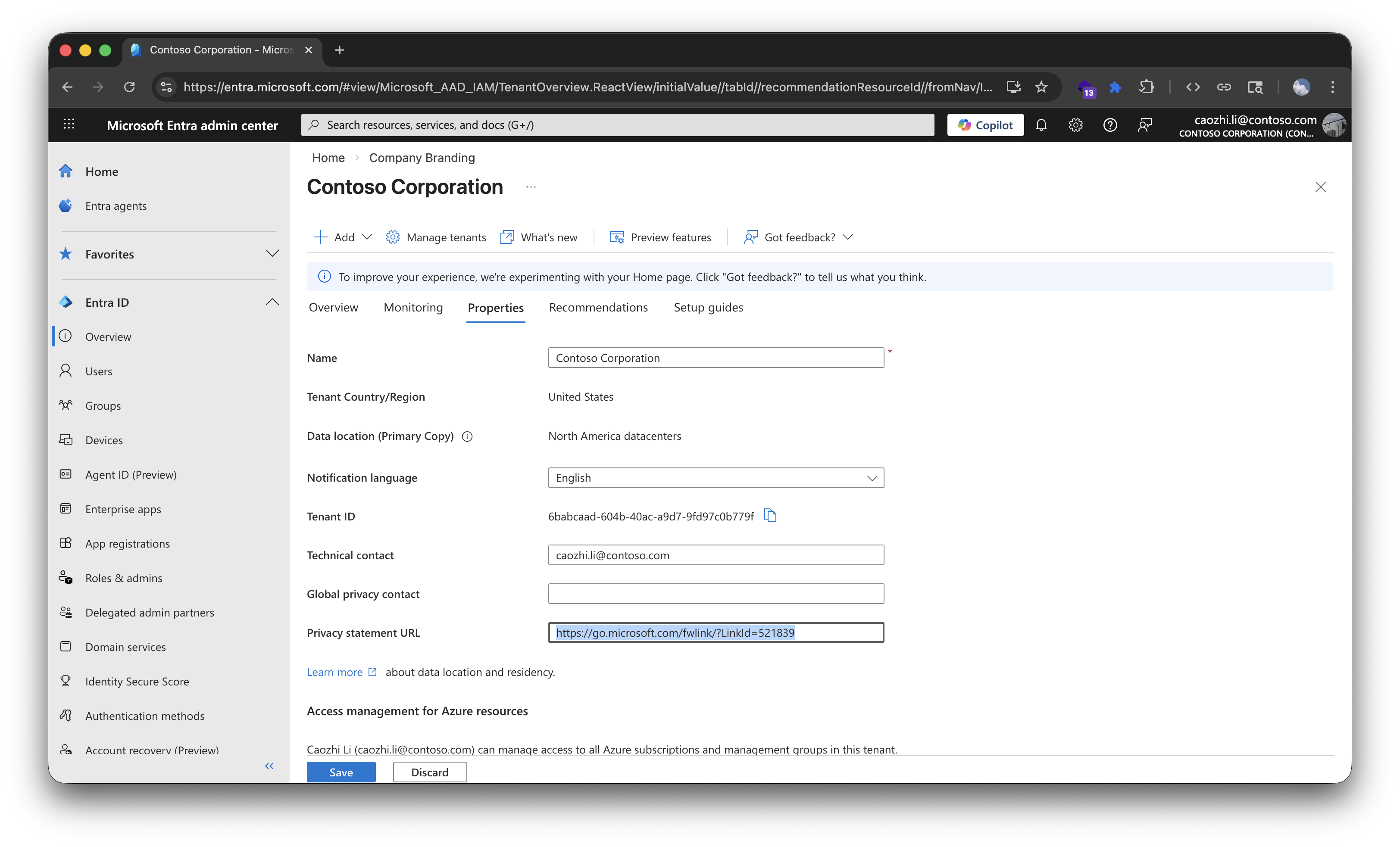This screenshot has height=847, width=1400.
Task: Expand the Add menu
Action: 341,237
